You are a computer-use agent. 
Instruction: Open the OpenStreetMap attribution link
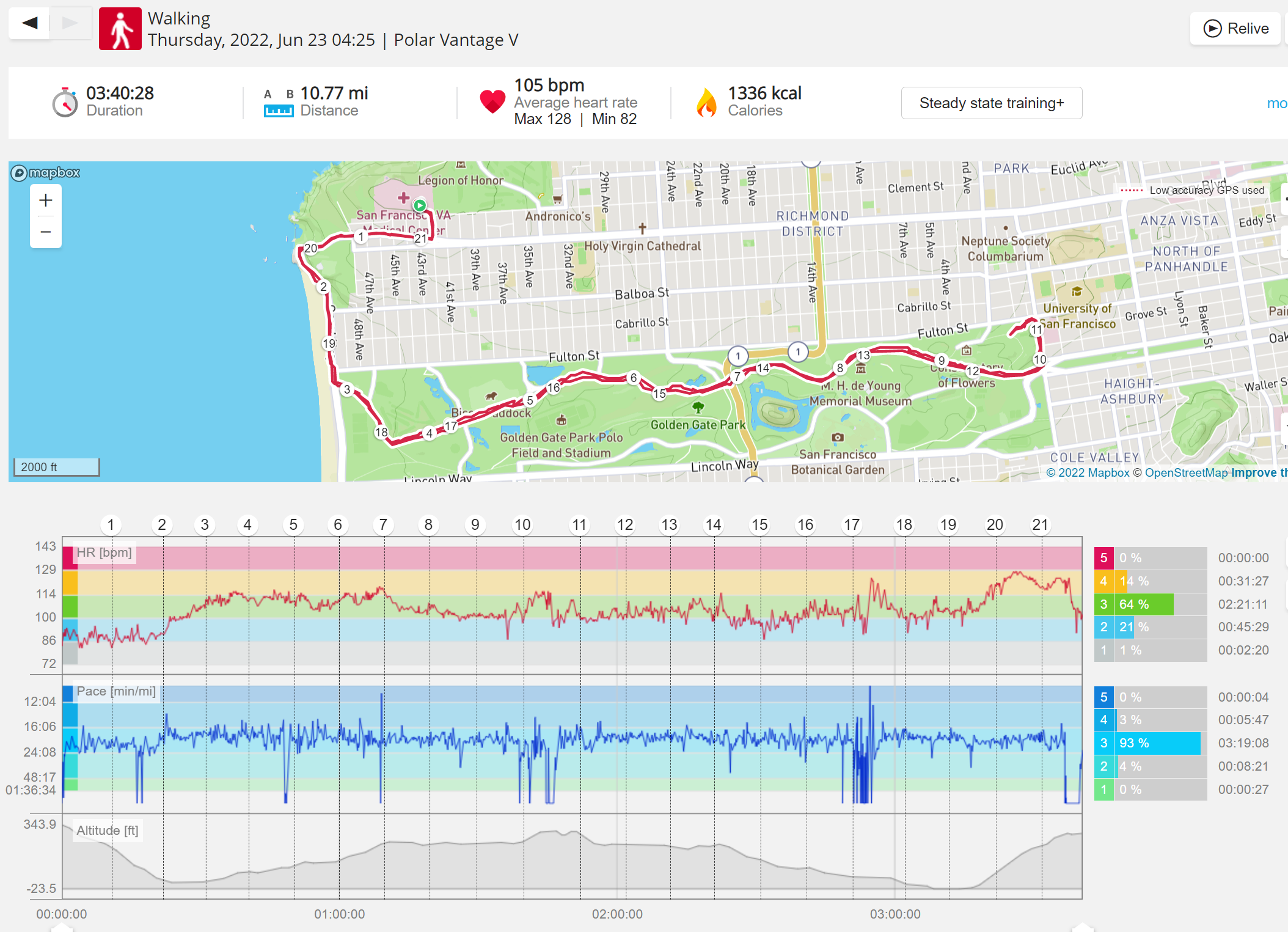[1186, 472]
